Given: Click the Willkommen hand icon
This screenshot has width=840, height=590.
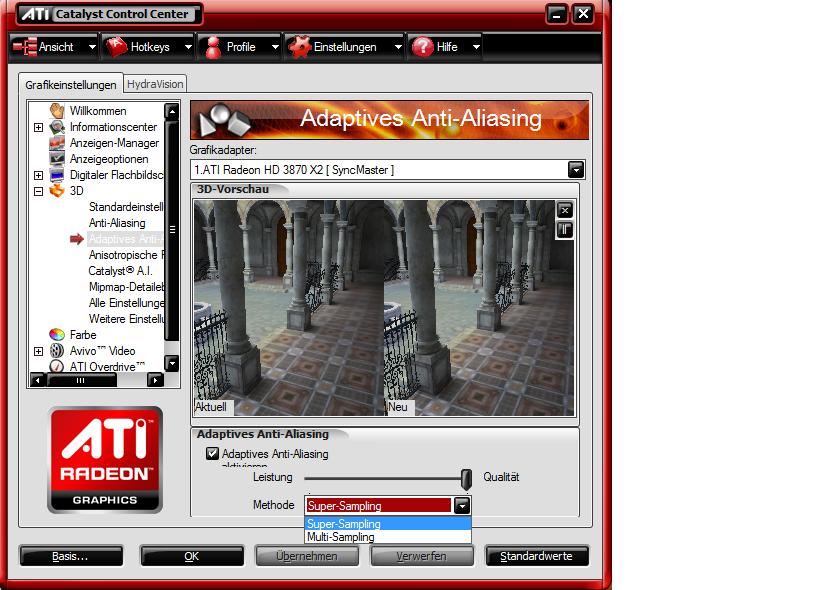Looking at the screenshot, I should pyautogui.click(x=57, y=111).
